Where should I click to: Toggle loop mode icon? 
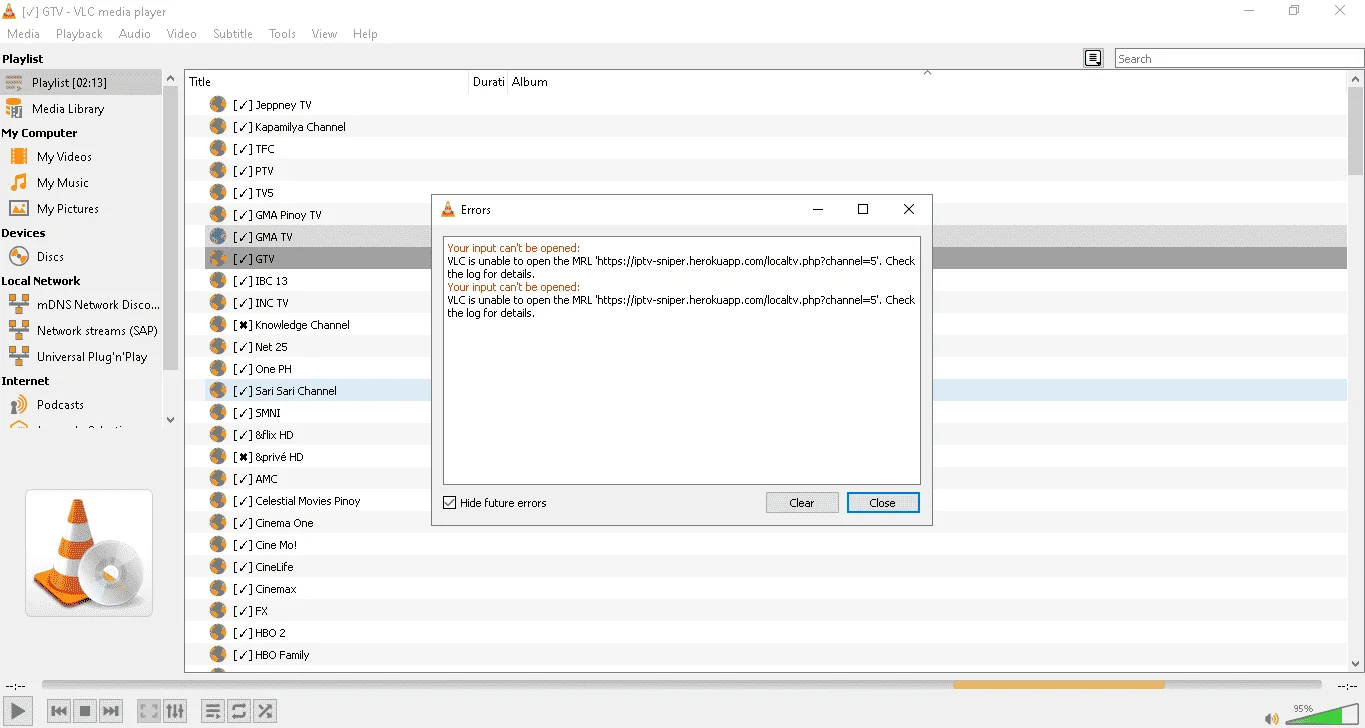[x=239, y=711]
